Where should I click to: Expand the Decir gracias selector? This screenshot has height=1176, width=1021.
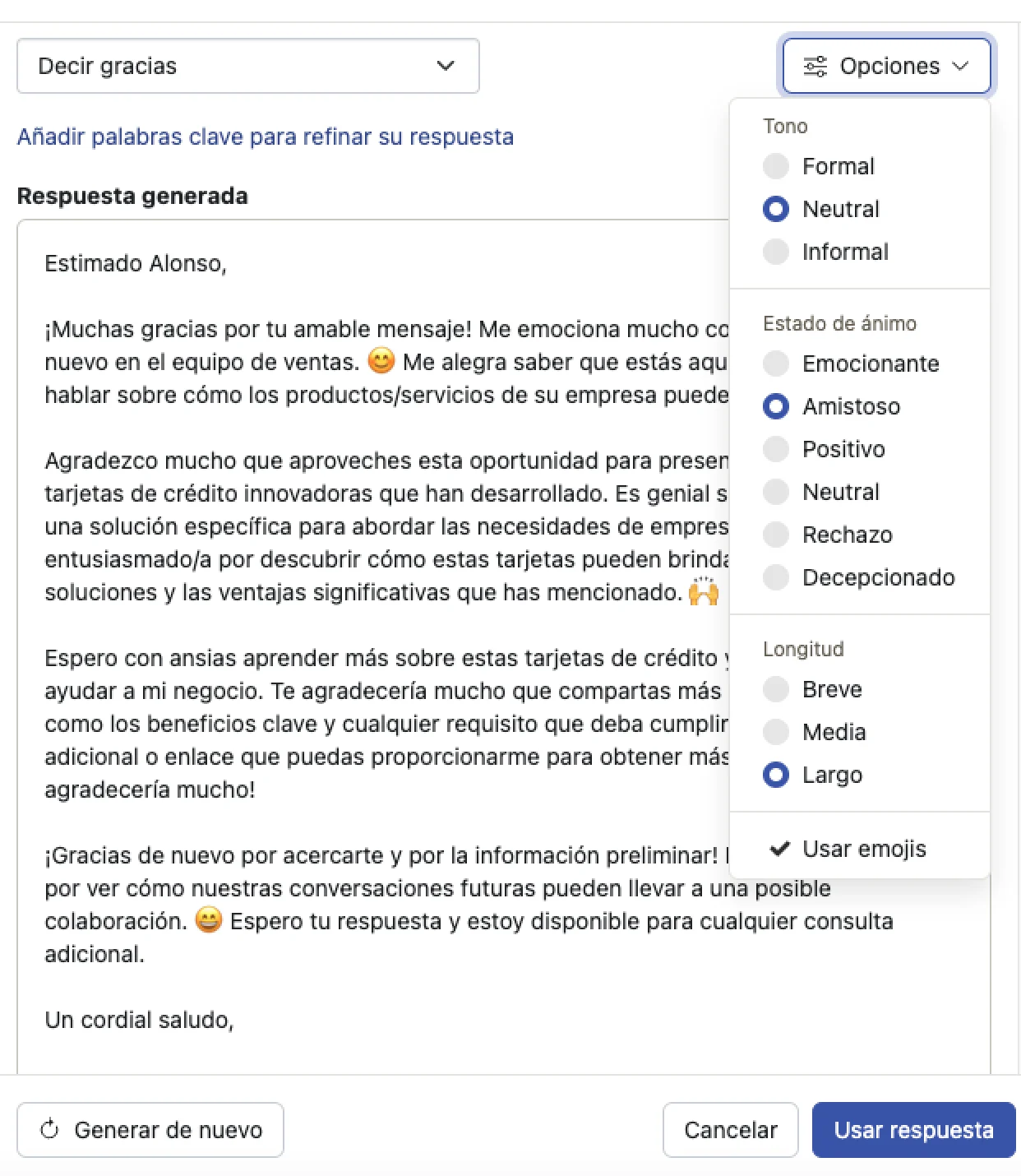coord(247,66)
